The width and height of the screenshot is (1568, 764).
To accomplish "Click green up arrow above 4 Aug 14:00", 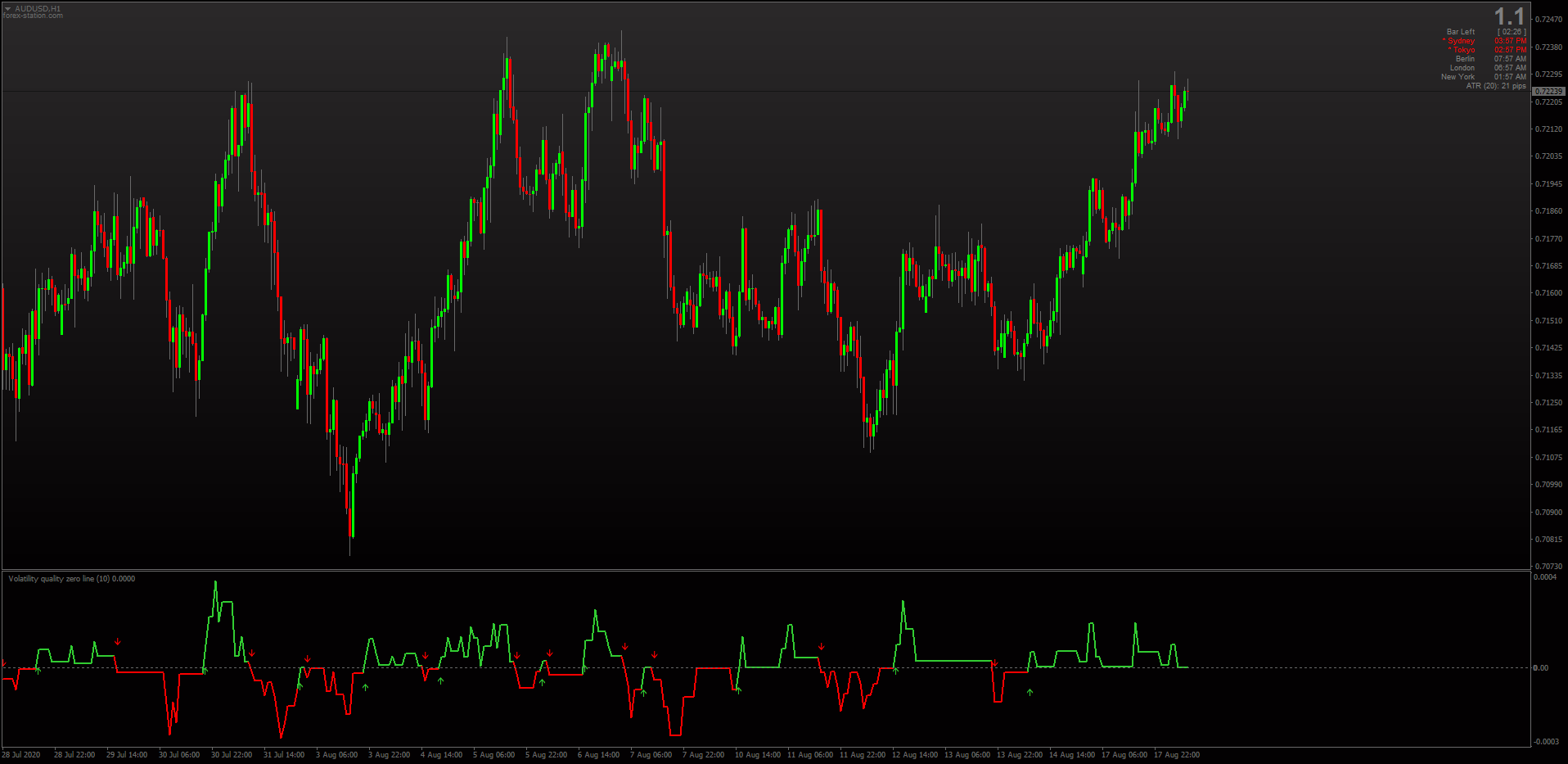I will 440,680.
